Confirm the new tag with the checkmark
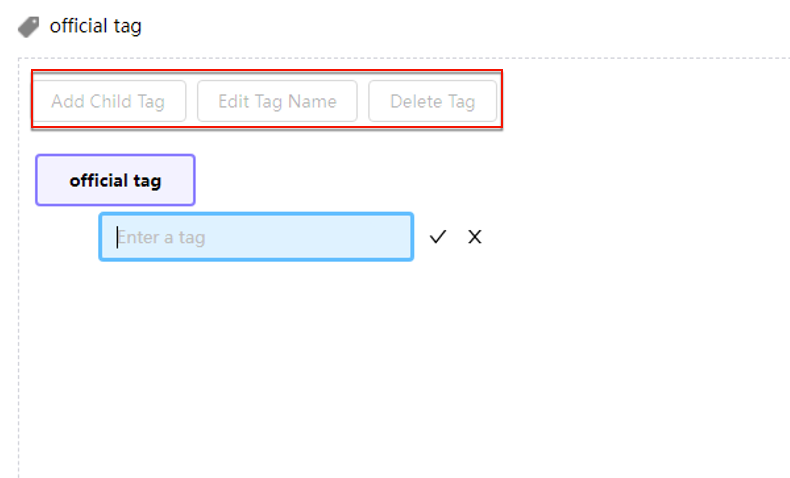This screenshot has width=790, height=478. [x=438, y=237]
